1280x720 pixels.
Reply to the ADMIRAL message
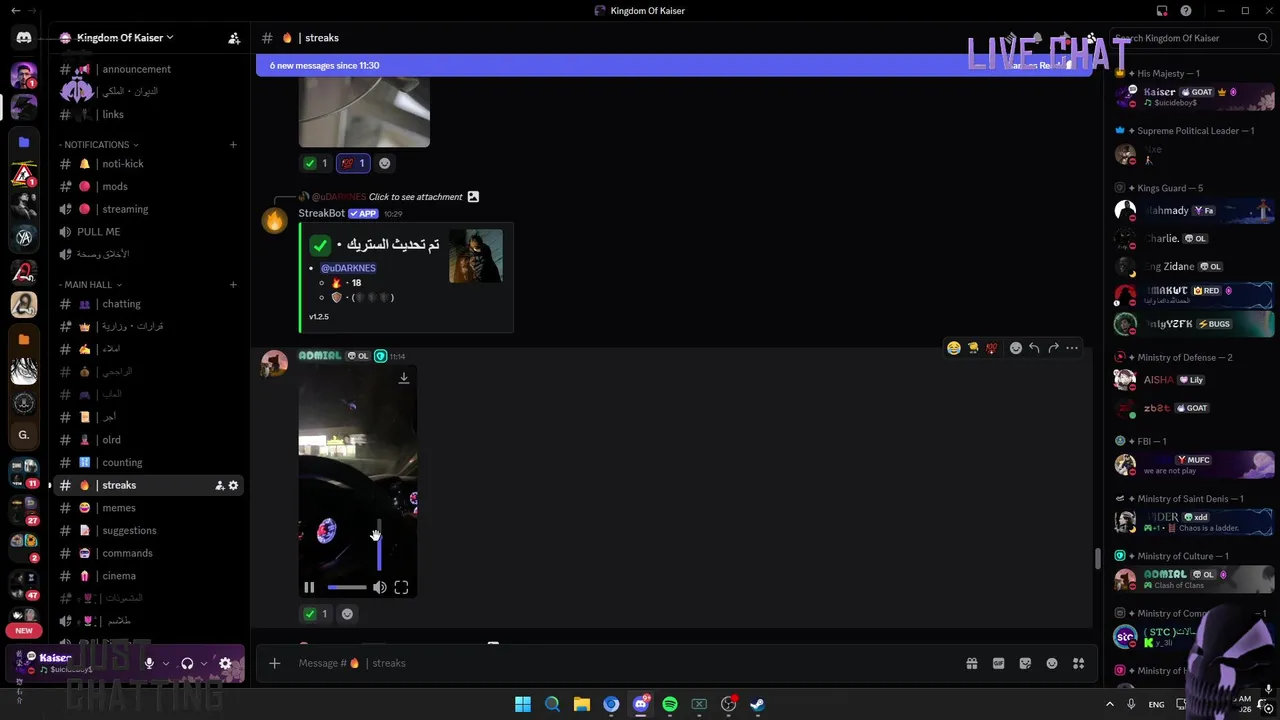point(1034,348)
